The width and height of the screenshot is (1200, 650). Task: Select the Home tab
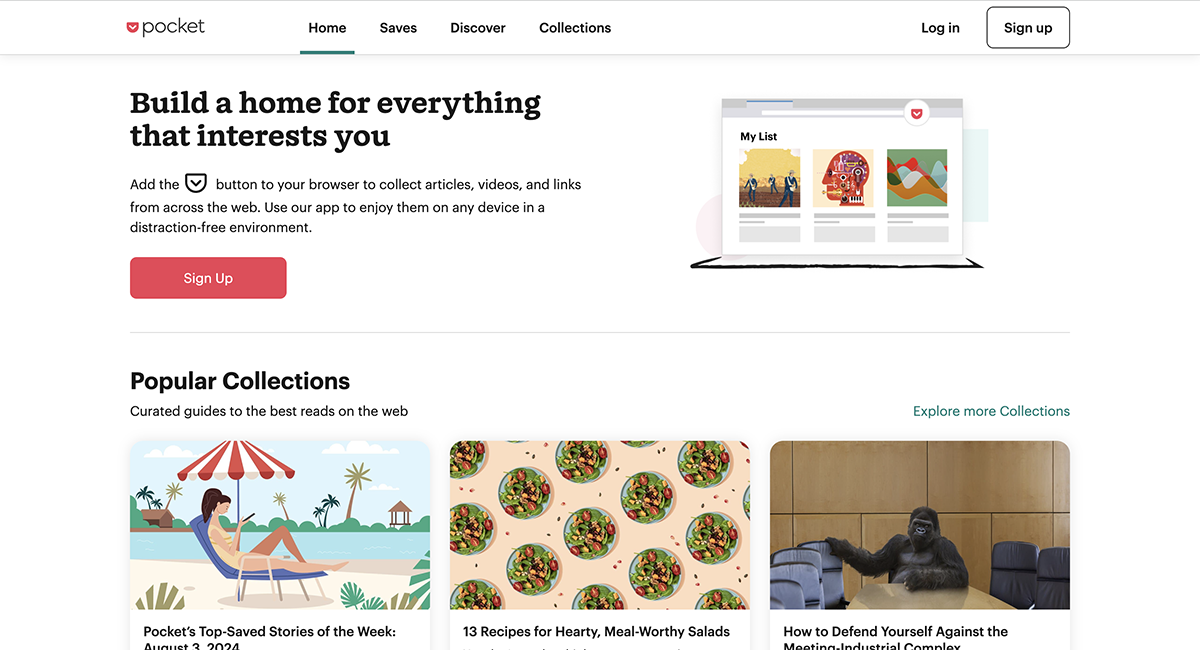coord(327,27)
